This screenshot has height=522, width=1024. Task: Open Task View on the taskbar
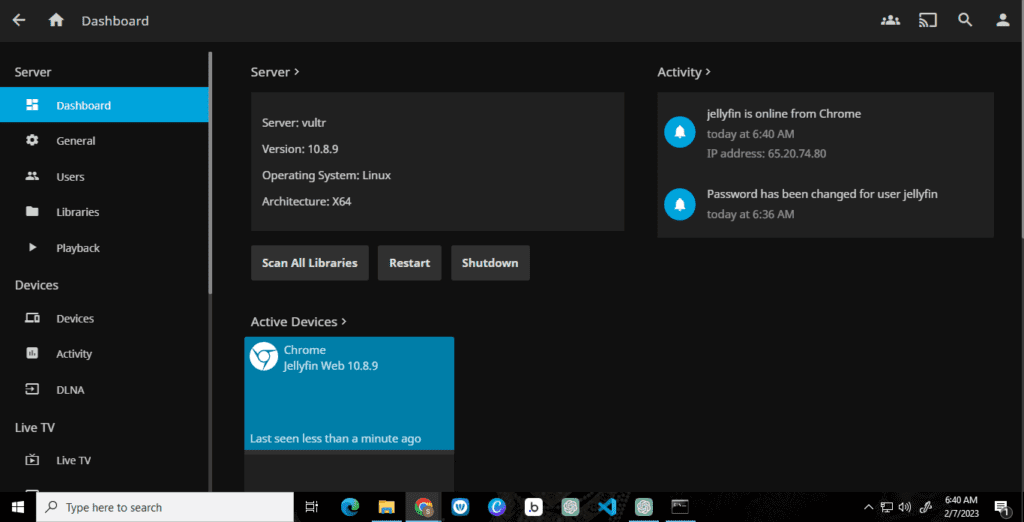(312, 507)
